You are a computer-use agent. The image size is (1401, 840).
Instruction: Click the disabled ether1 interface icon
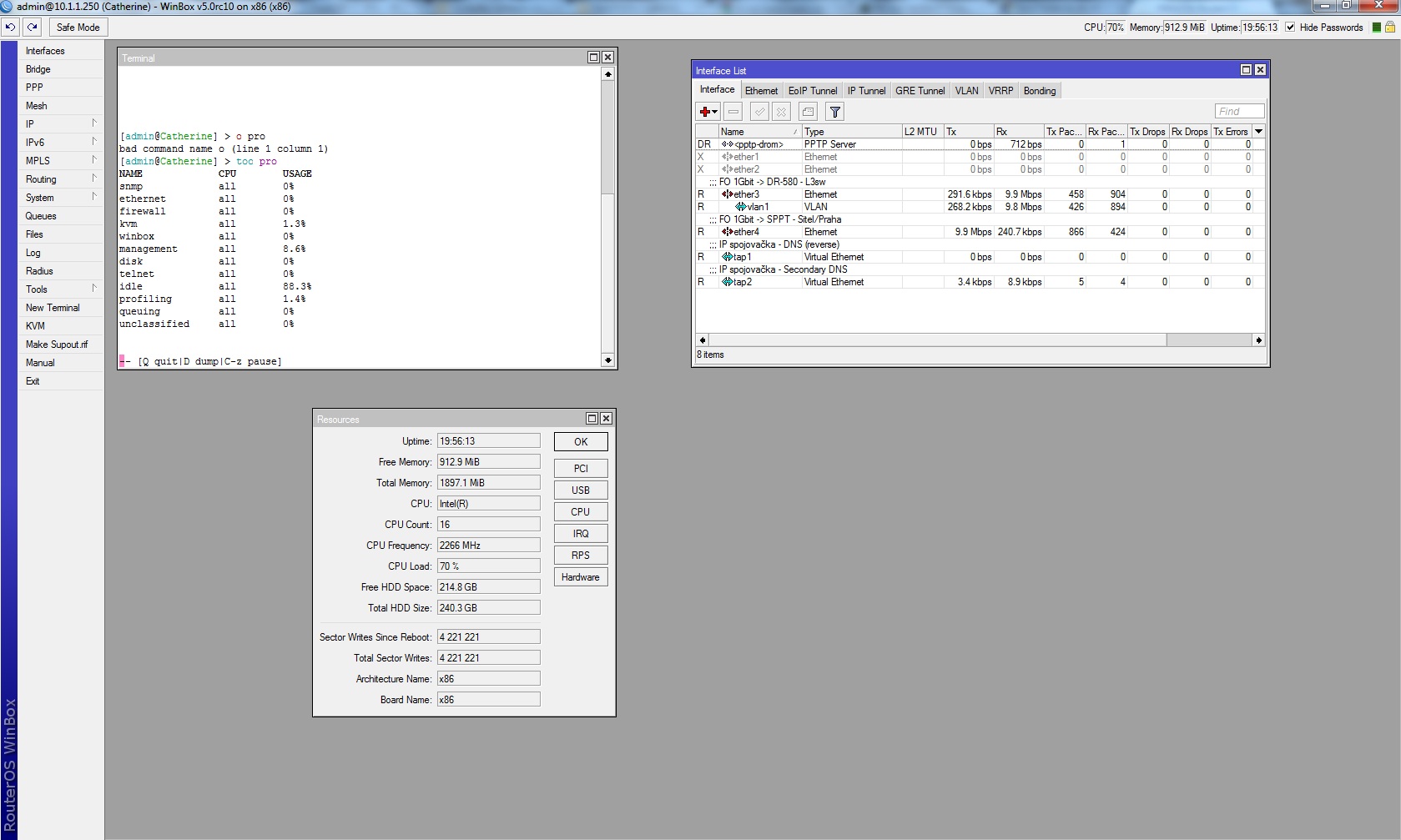coord(728,157)
